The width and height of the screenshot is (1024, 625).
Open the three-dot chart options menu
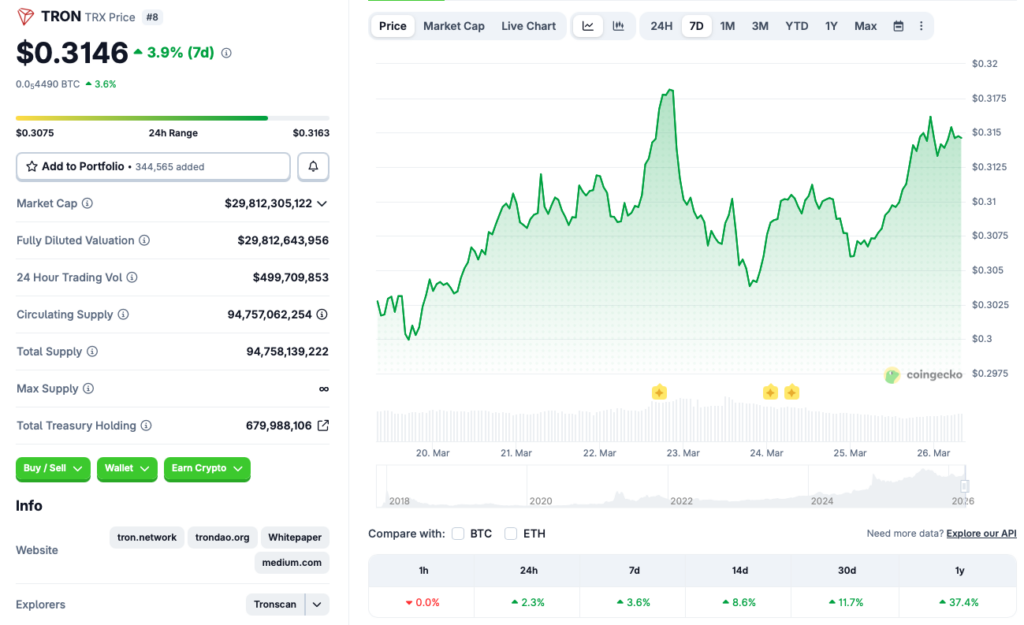click(921, 26)
